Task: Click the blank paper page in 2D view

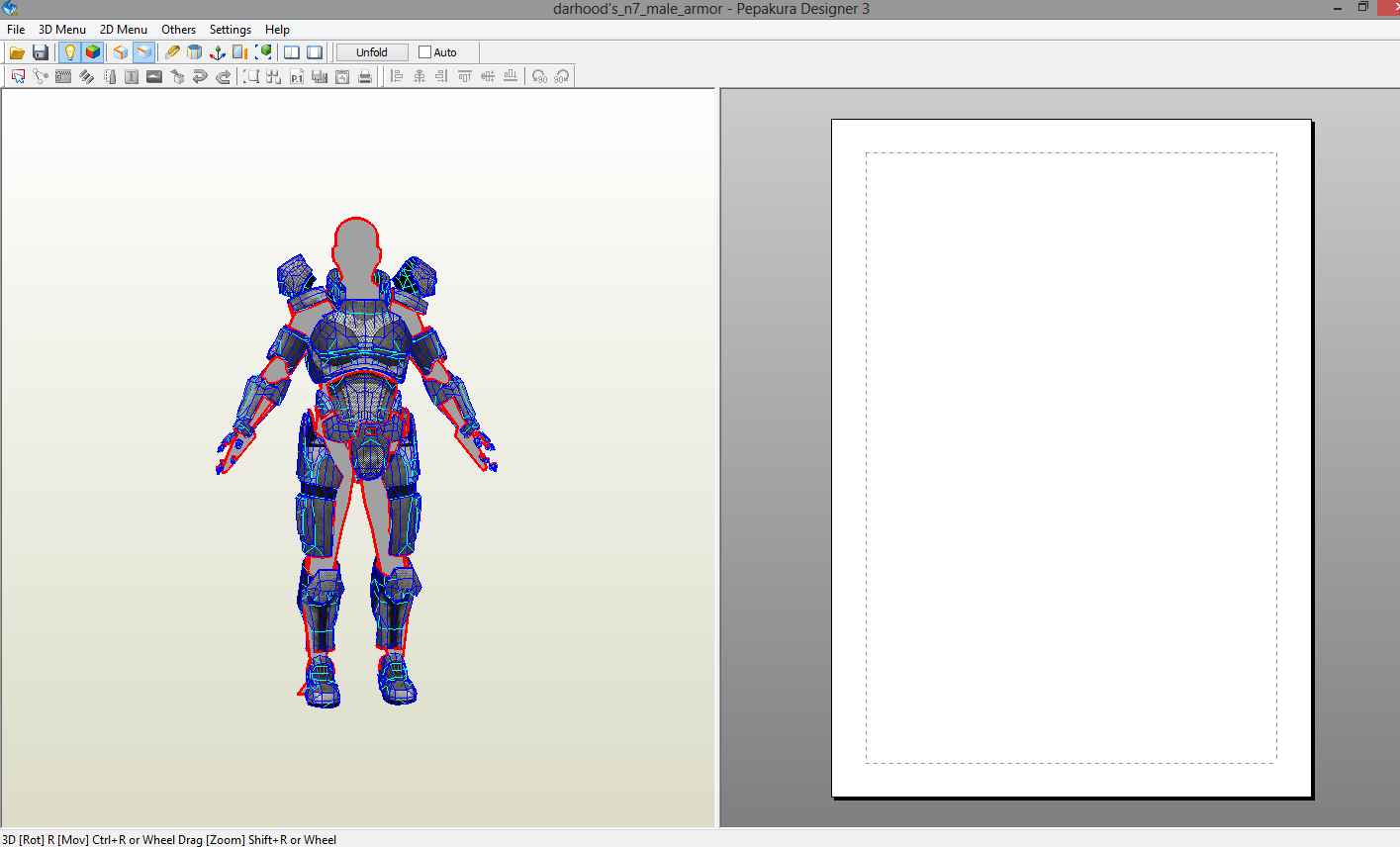Action: pos(1072,458)
